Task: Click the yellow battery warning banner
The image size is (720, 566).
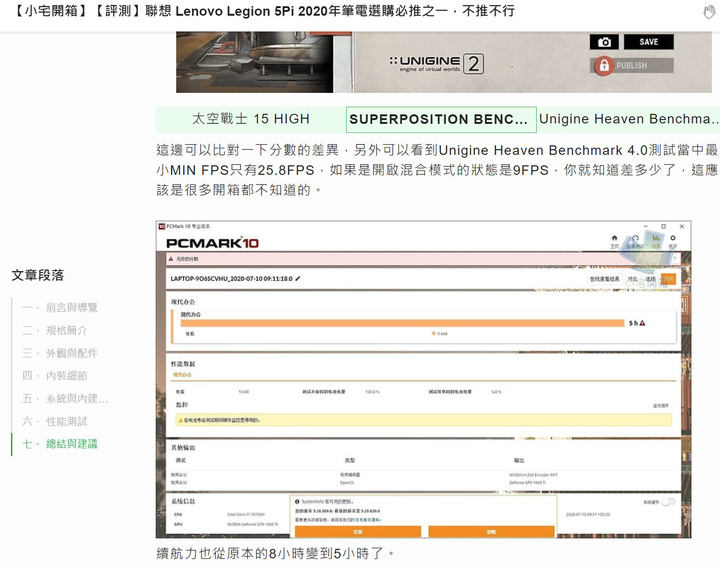Action: 423,420
